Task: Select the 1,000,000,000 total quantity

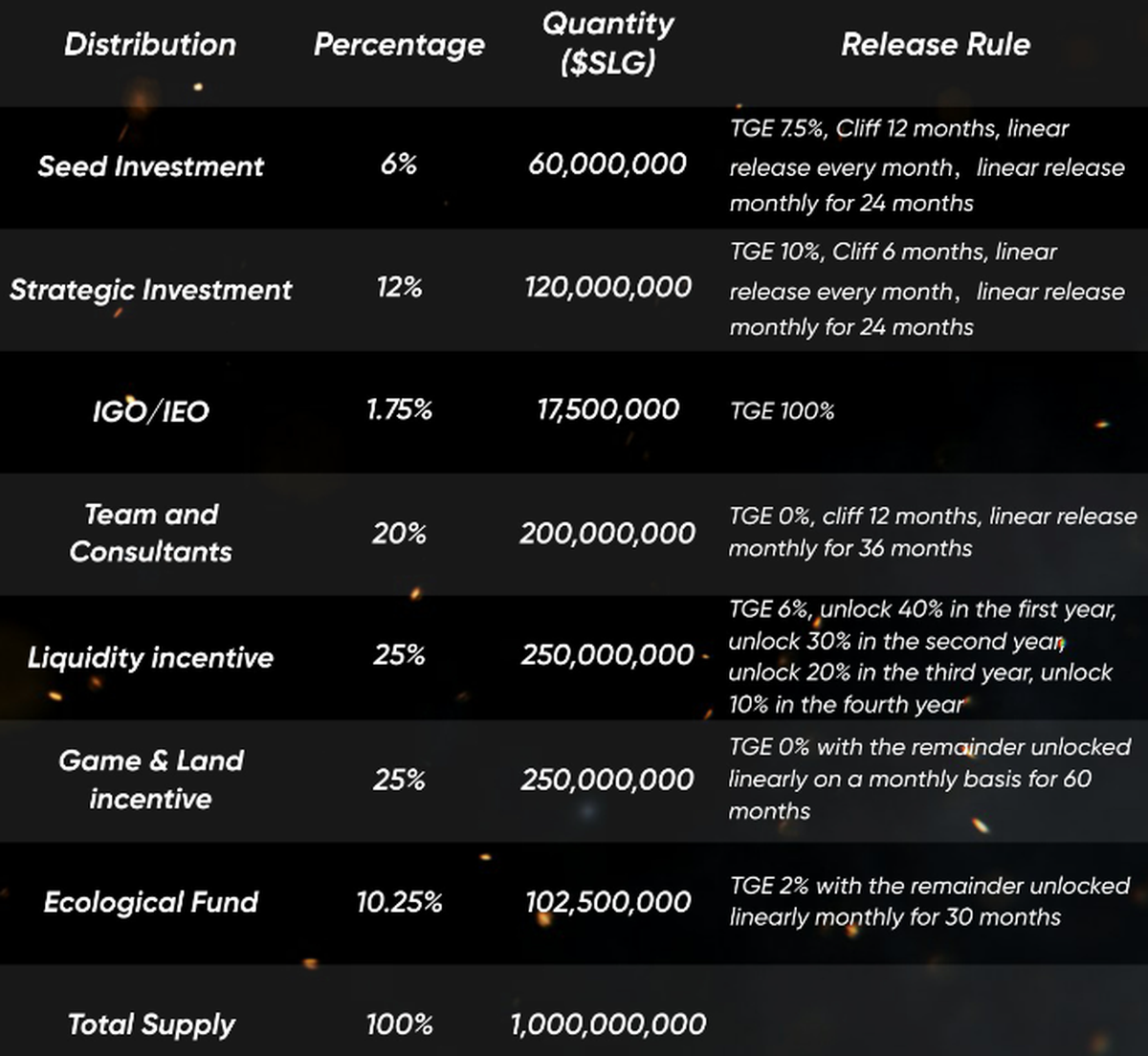Action: click(607, 1024)
